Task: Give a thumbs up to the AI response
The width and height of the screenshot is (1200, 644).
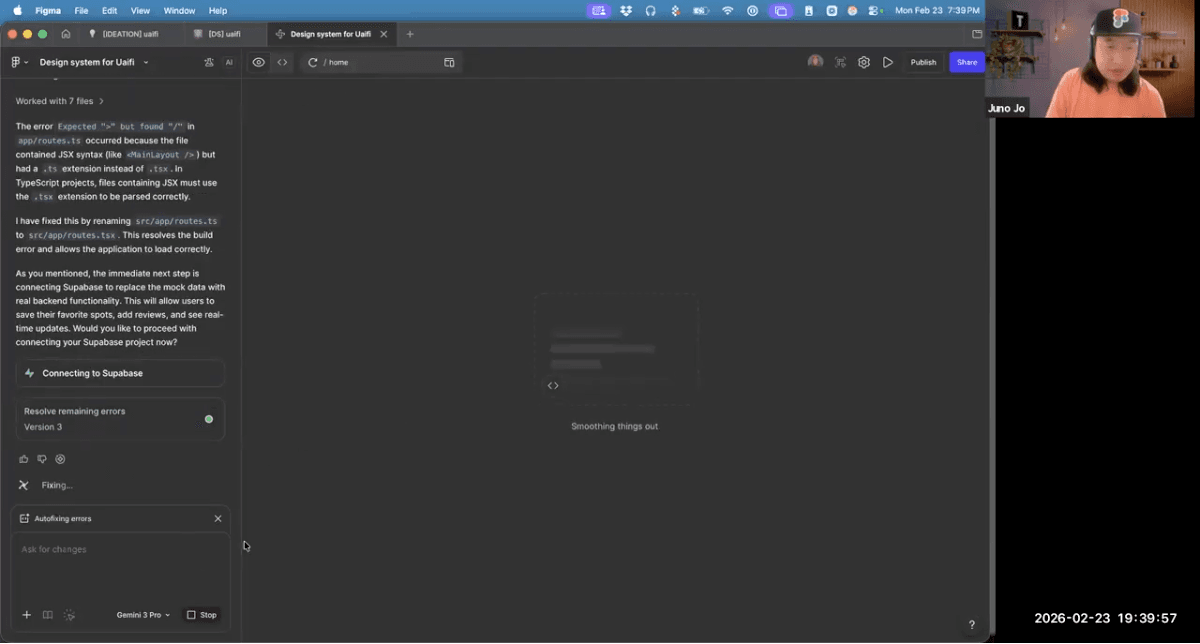Action: [x=23, y=459]
